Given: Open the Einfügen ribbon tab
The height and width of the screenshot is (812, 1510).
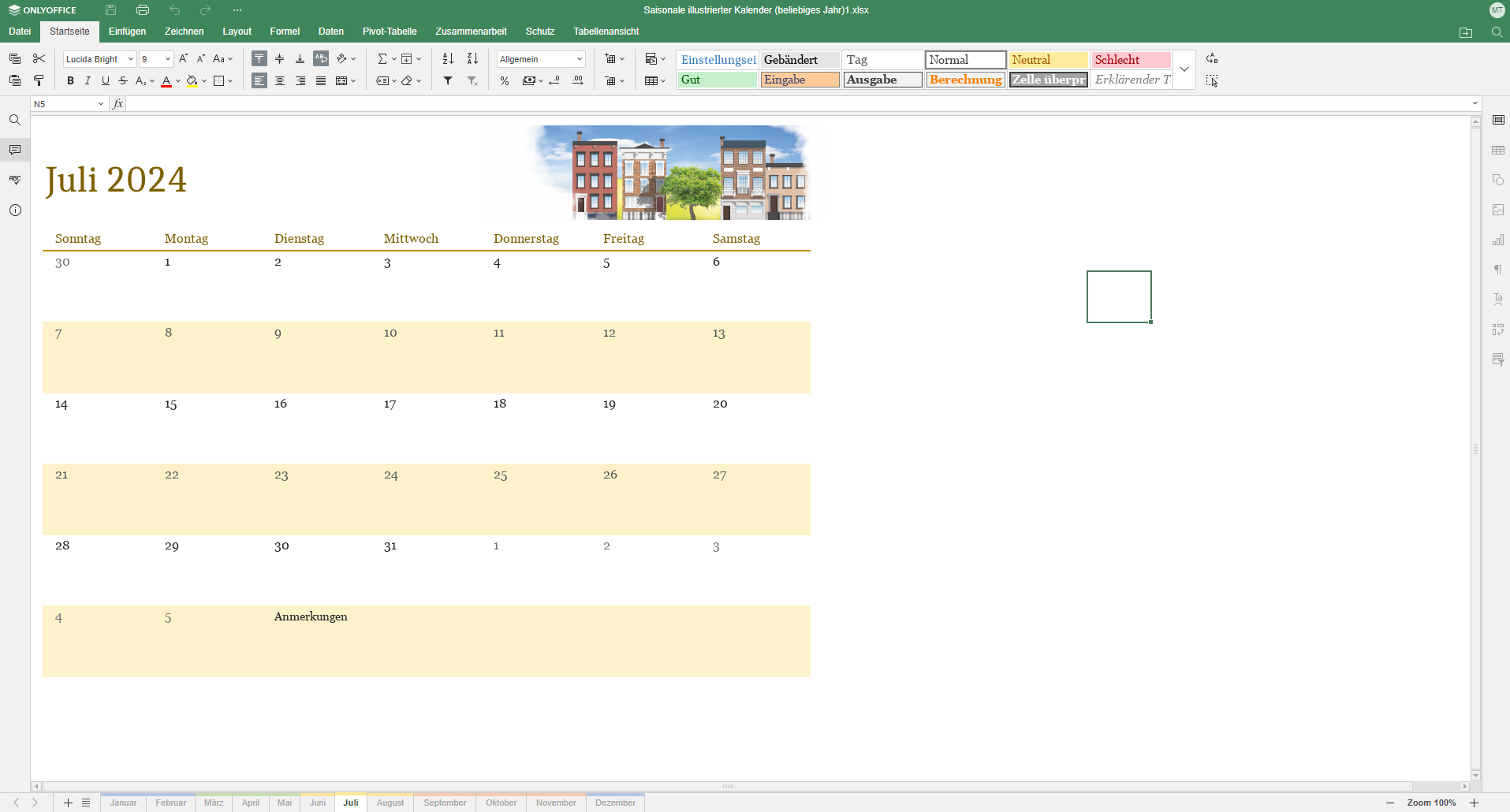Looking at the screenshot, I should [127, 32].
